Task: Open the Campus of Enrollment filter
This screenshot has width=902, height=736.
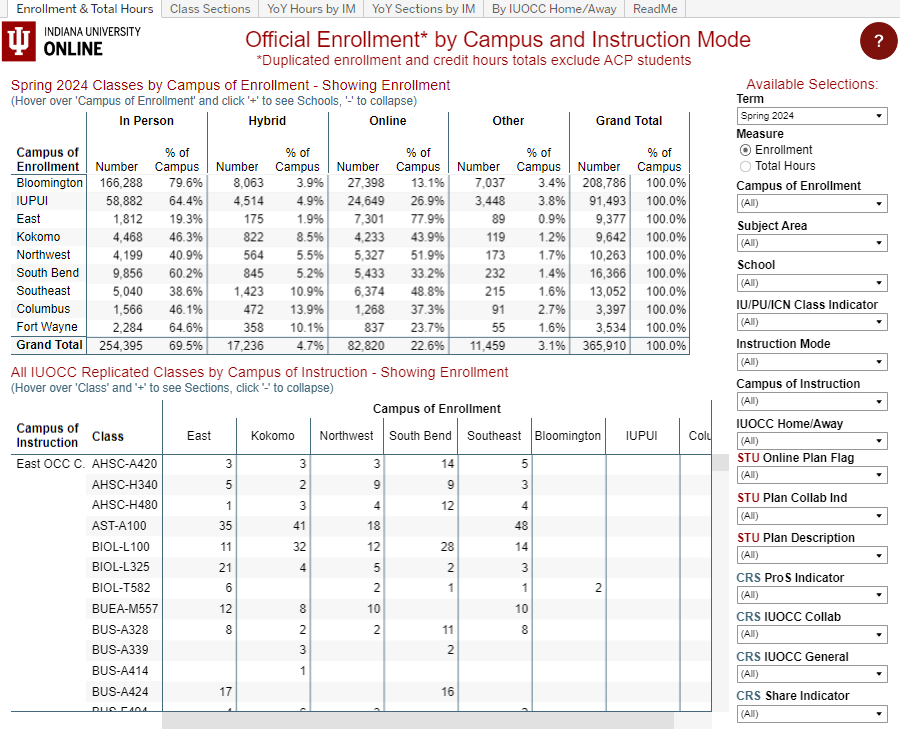Action: pyautogui.click(x=811, y=203)
